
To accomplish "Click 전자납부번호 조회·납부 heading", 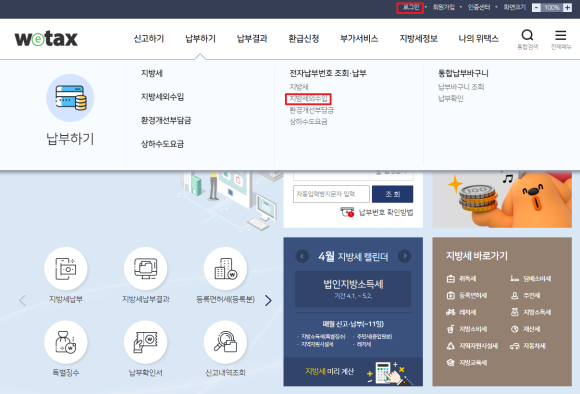I will [x=328, y=73].
